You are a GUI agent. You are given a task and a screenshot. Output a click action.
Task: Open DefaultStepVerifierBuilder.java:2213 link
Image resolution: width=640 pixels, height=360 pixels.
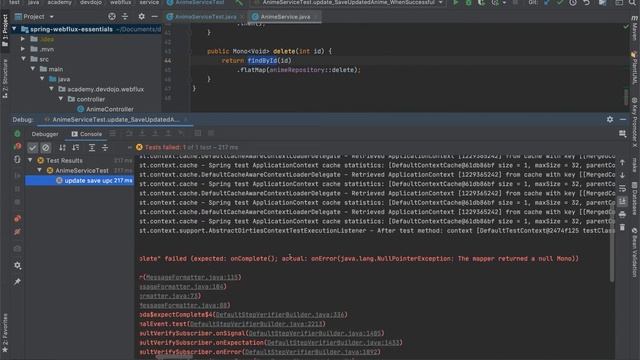coord(257,324)
